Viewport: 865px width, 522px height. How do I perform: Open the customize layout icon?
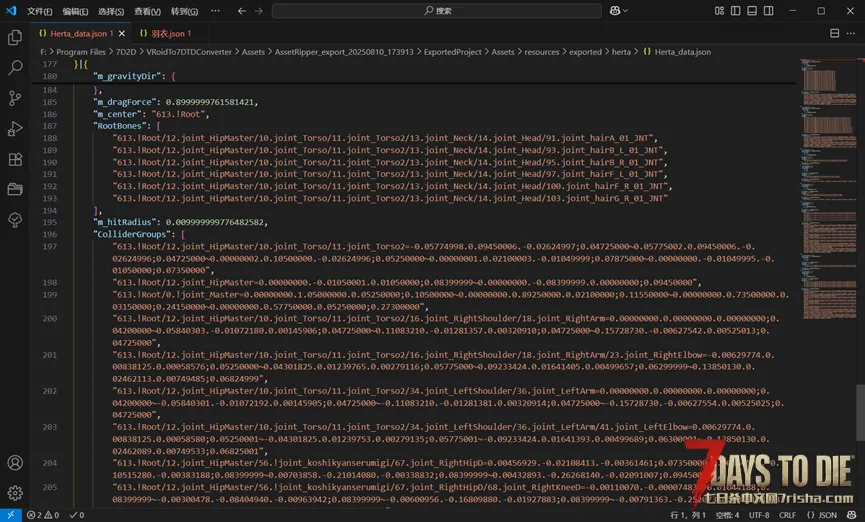pos(719,10)
